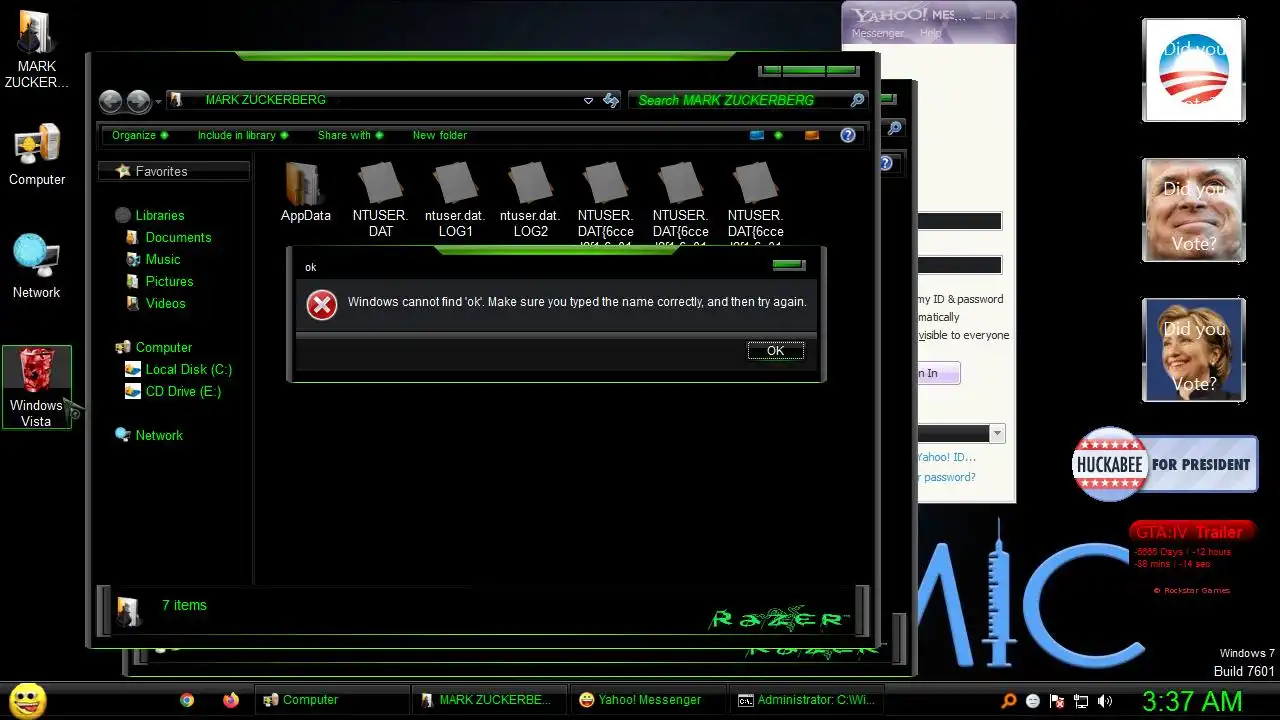Select the Computer desktop icon

[x=37, y=155]
